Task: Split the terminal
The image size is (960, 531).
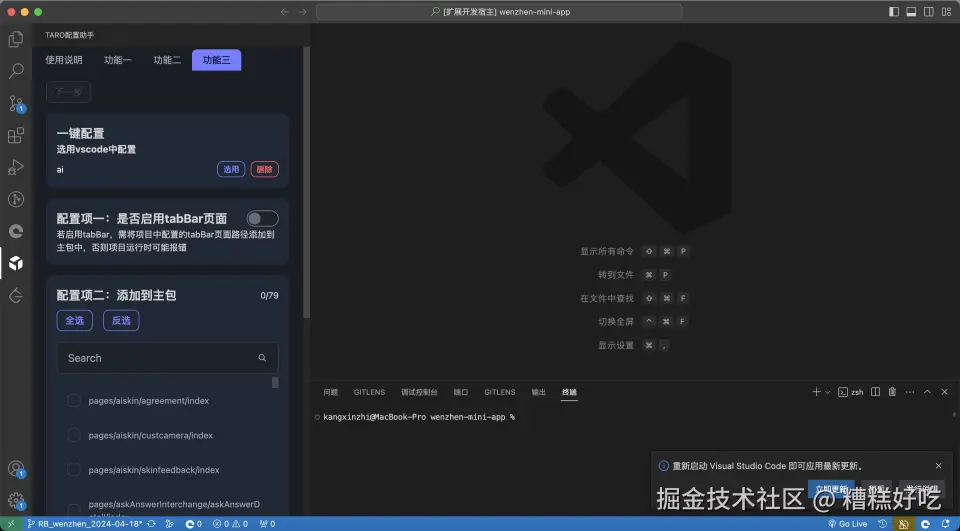Action: (876, 392)
